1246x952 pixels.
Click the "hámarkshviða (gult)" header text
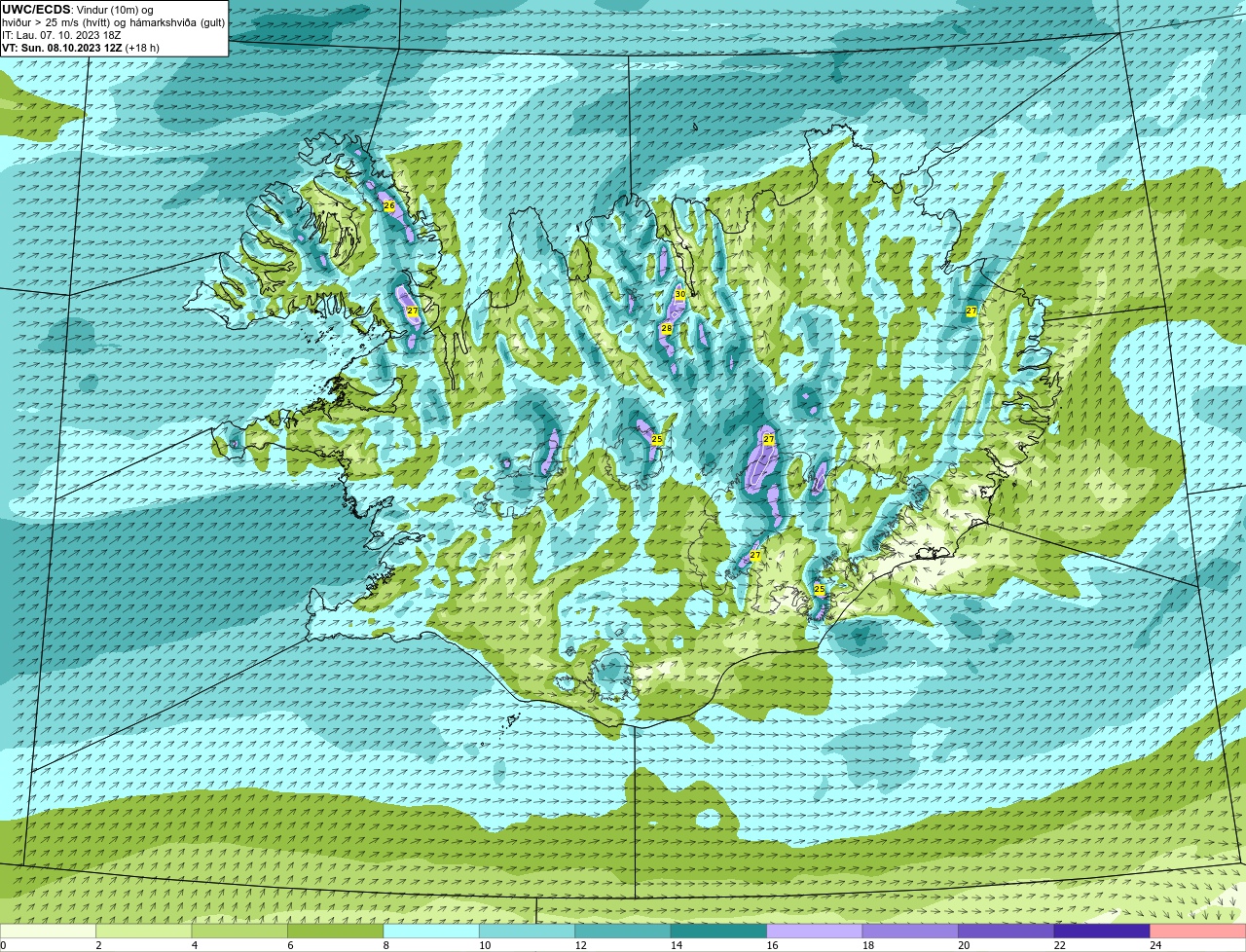click(177, 22)
